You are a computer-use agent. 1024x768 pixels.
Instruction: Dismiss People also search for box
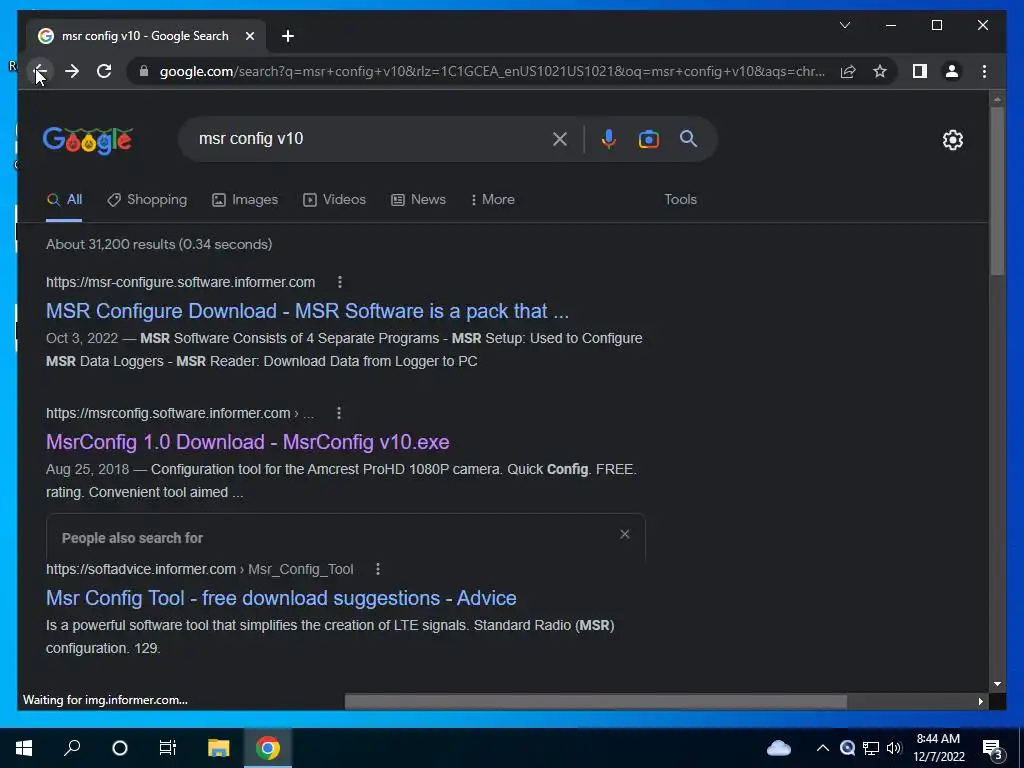click(624, 534)
